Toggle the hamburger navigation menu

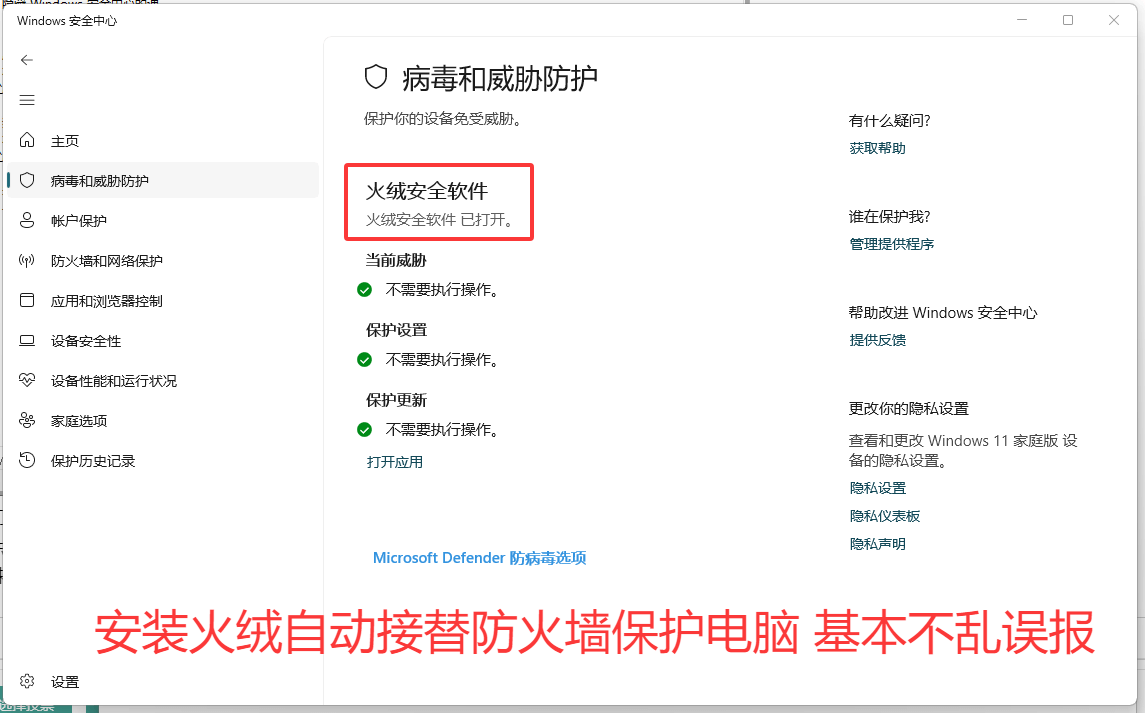pyautogui.click(x=27, y=100)
